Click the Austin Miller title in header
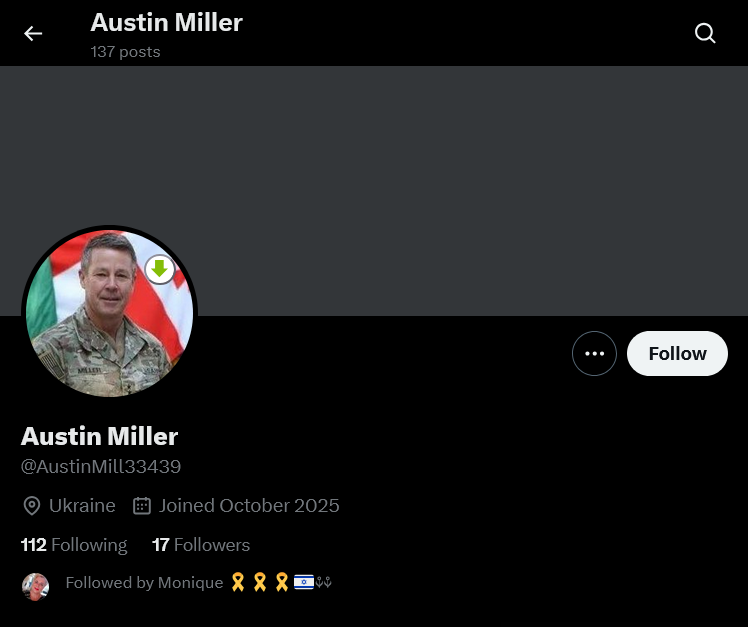748x627 pixels. 166,22
